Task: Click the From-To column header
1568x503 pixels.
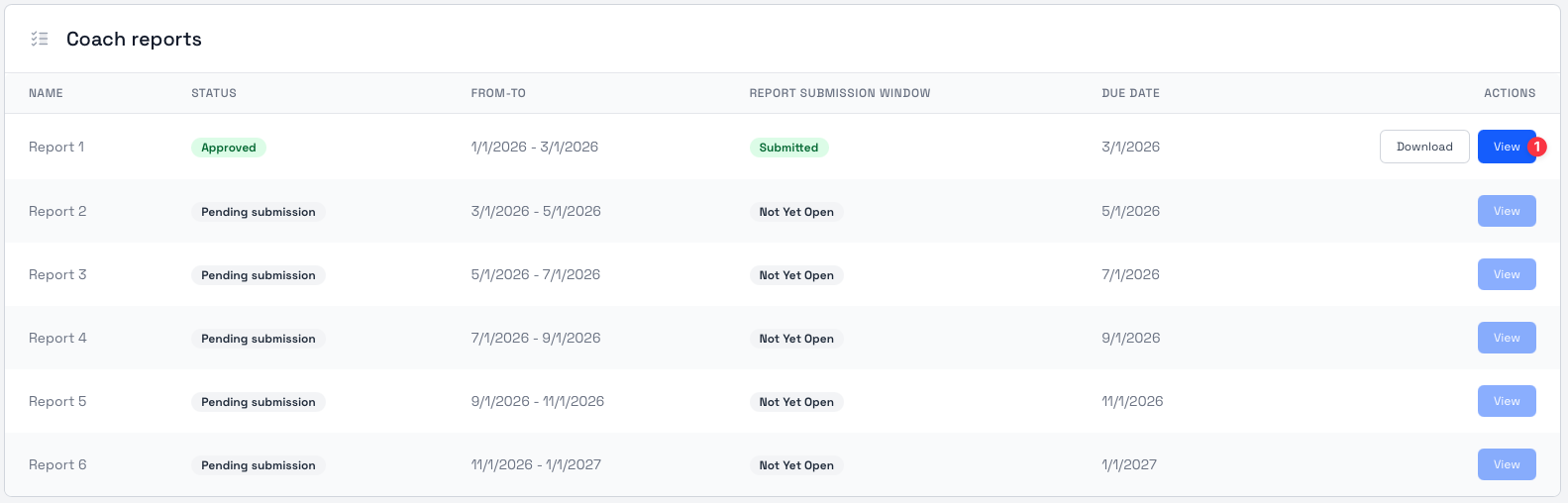Action: (x=498, y=93)
